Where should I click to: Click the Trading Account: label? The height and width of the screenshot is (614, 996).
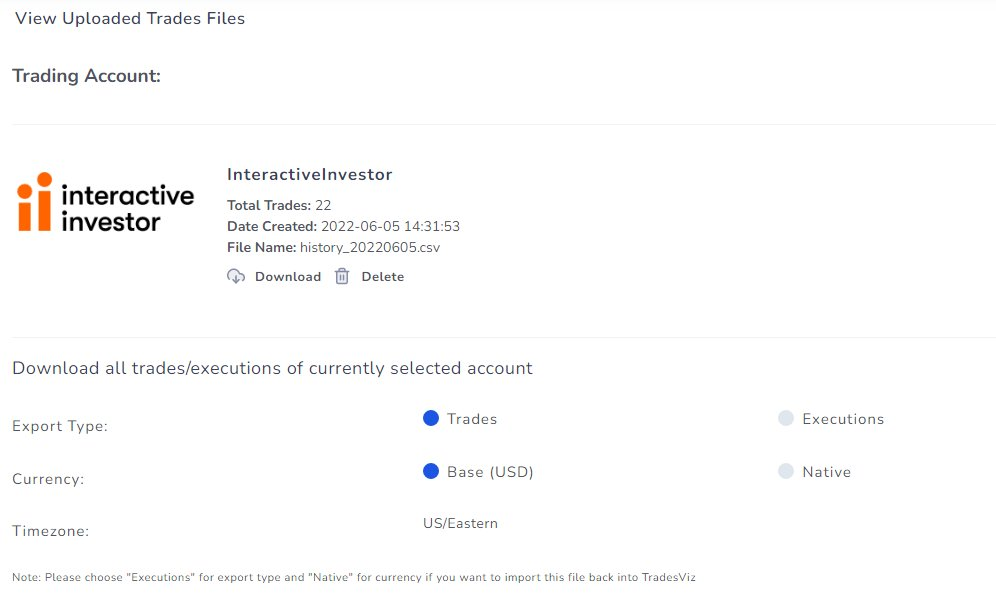pos(86,76)
